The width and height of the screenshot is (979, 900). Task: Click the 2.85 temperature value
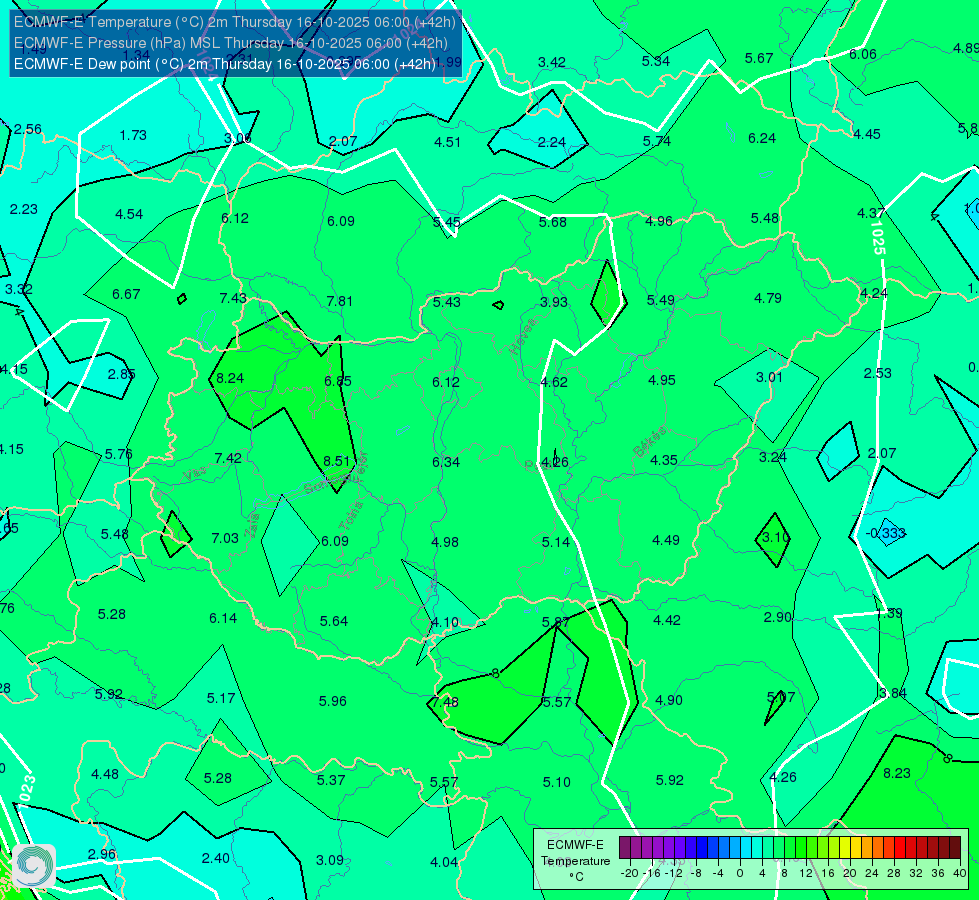[x=121, y=374]
